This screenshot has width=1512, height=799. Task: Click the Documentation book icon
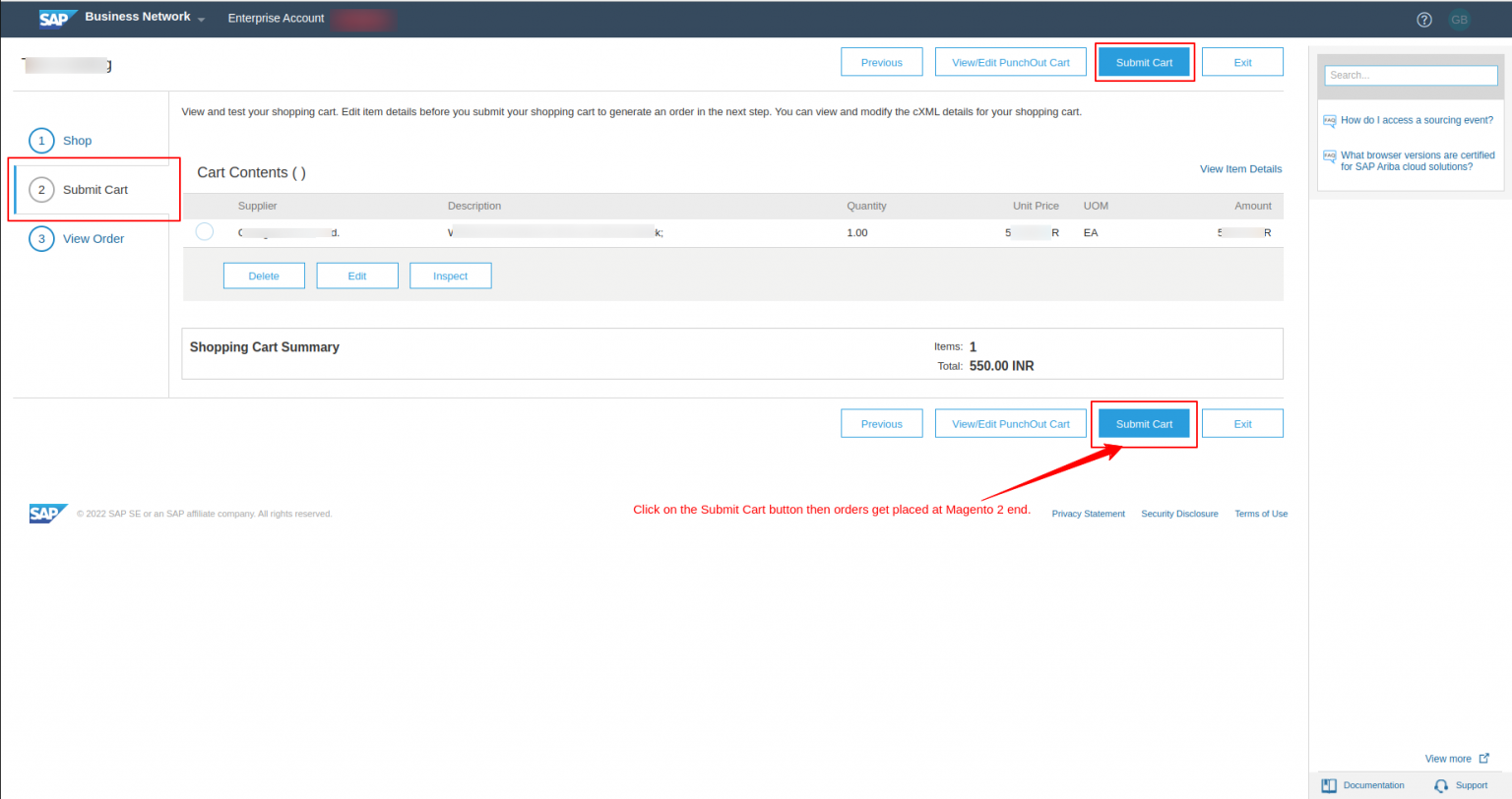1329,785
